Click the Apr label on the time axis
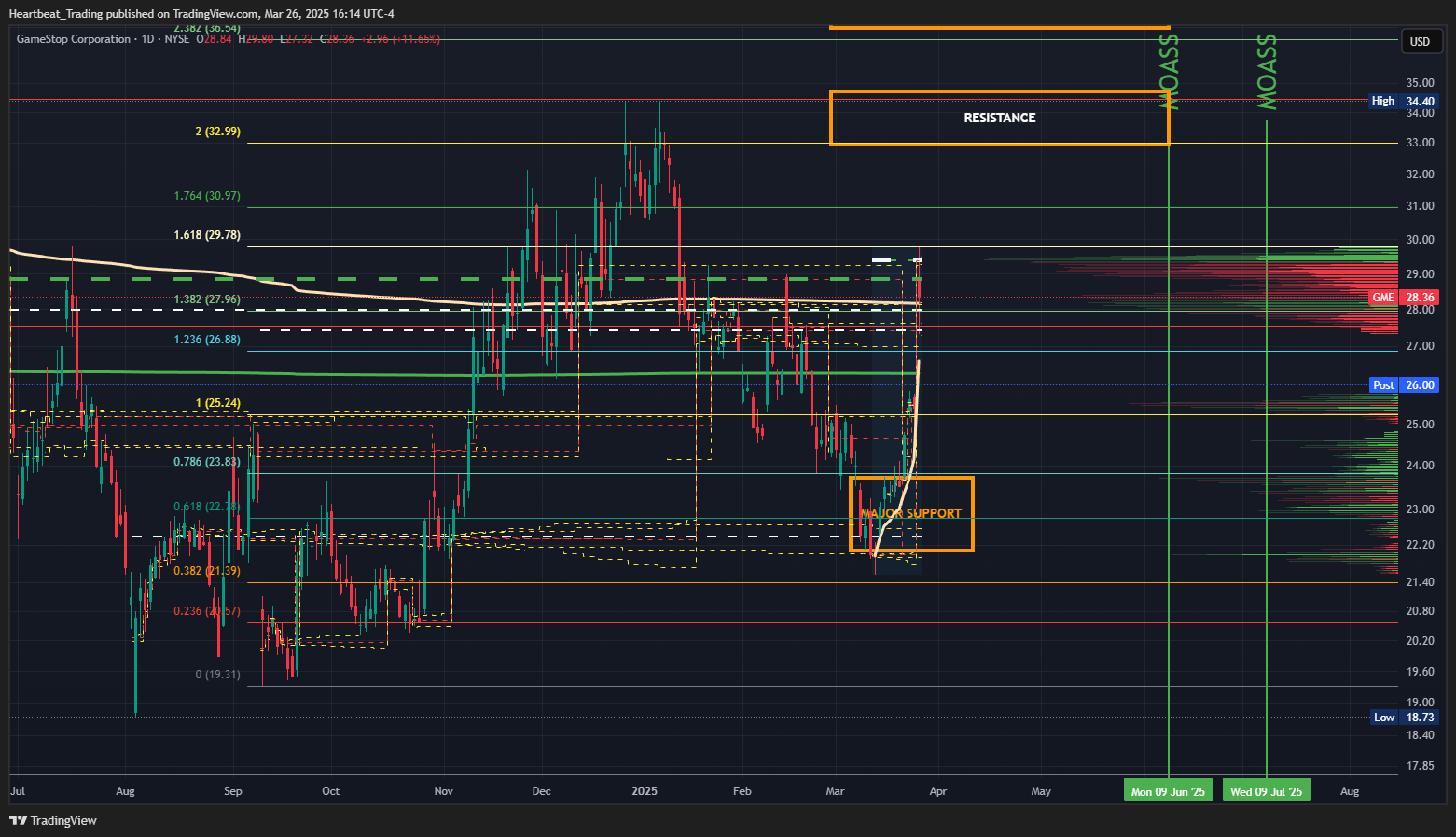 [938, 791]
